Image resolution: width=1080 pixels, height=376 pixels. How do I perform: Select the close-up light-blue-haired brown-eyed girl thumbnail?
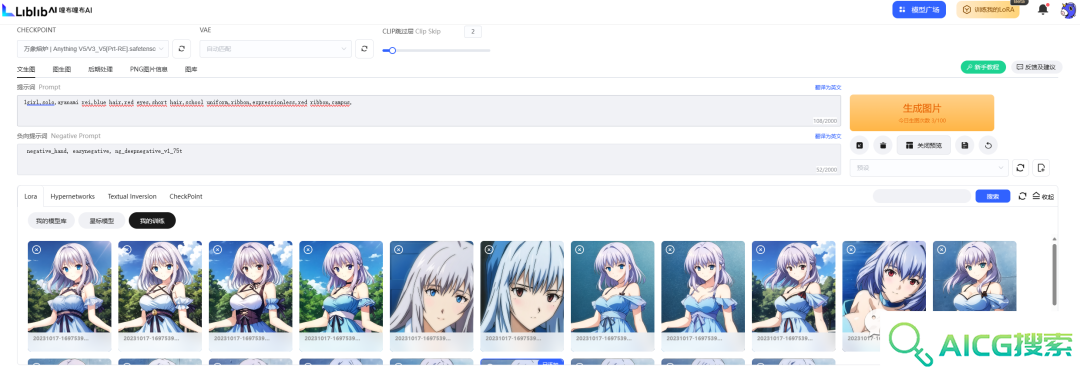[522, 295]
